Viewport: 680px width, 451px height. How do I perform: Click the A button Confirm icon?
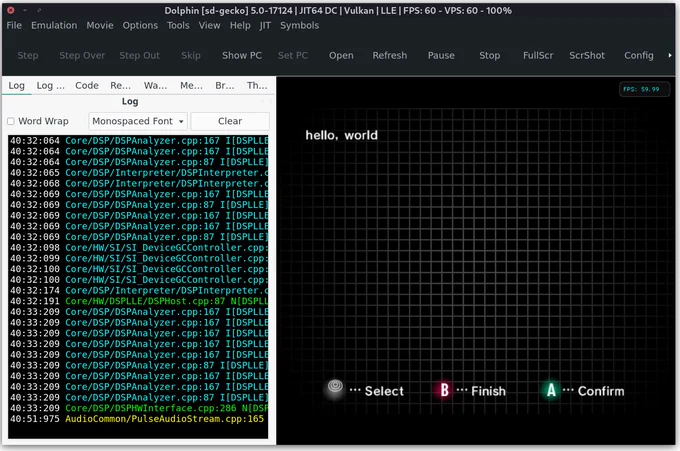pos(551,390)
